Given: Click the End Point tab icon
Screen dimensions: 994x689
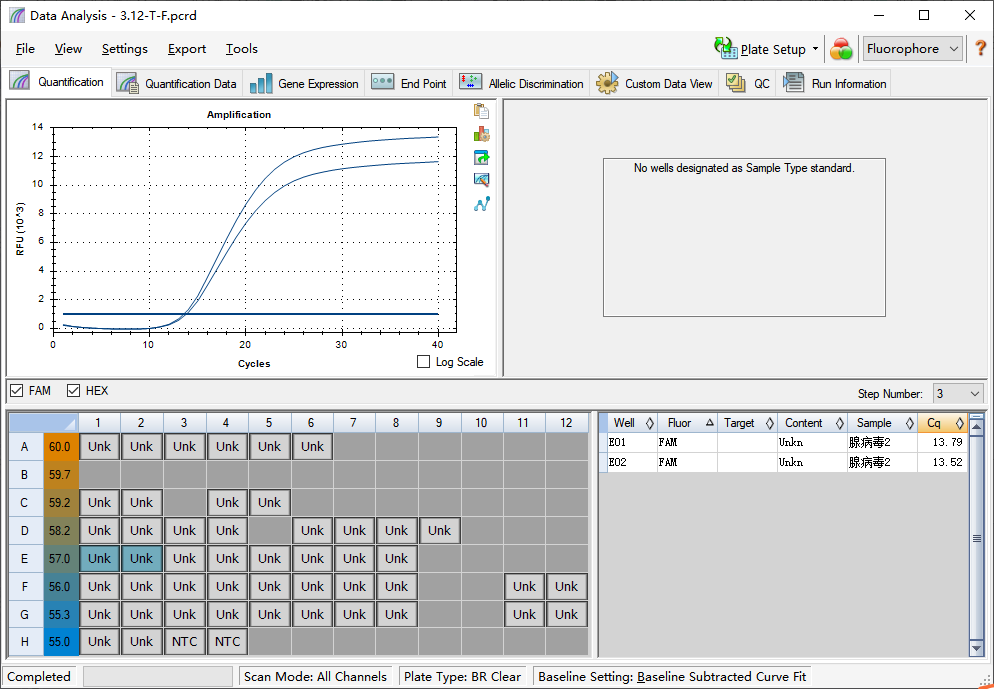Looking at the screenshot, I should 382,83.
